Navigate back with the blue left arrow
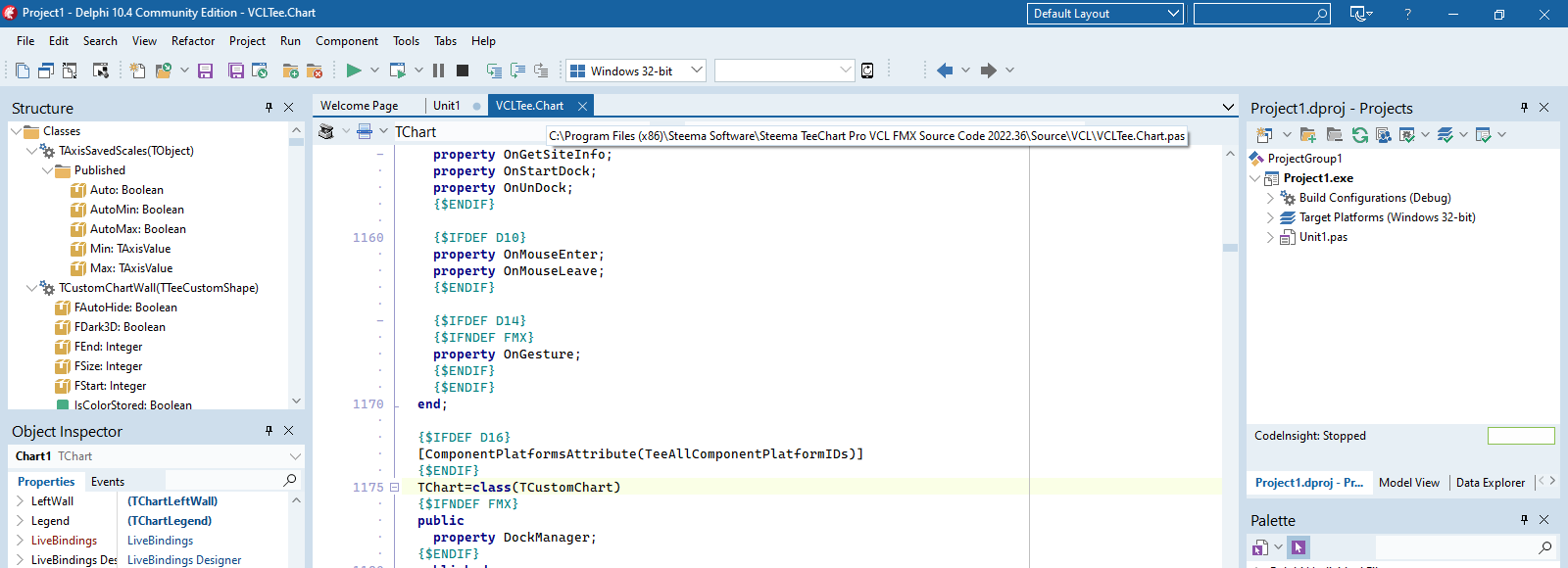1568x568 pixels. (945, 71)
